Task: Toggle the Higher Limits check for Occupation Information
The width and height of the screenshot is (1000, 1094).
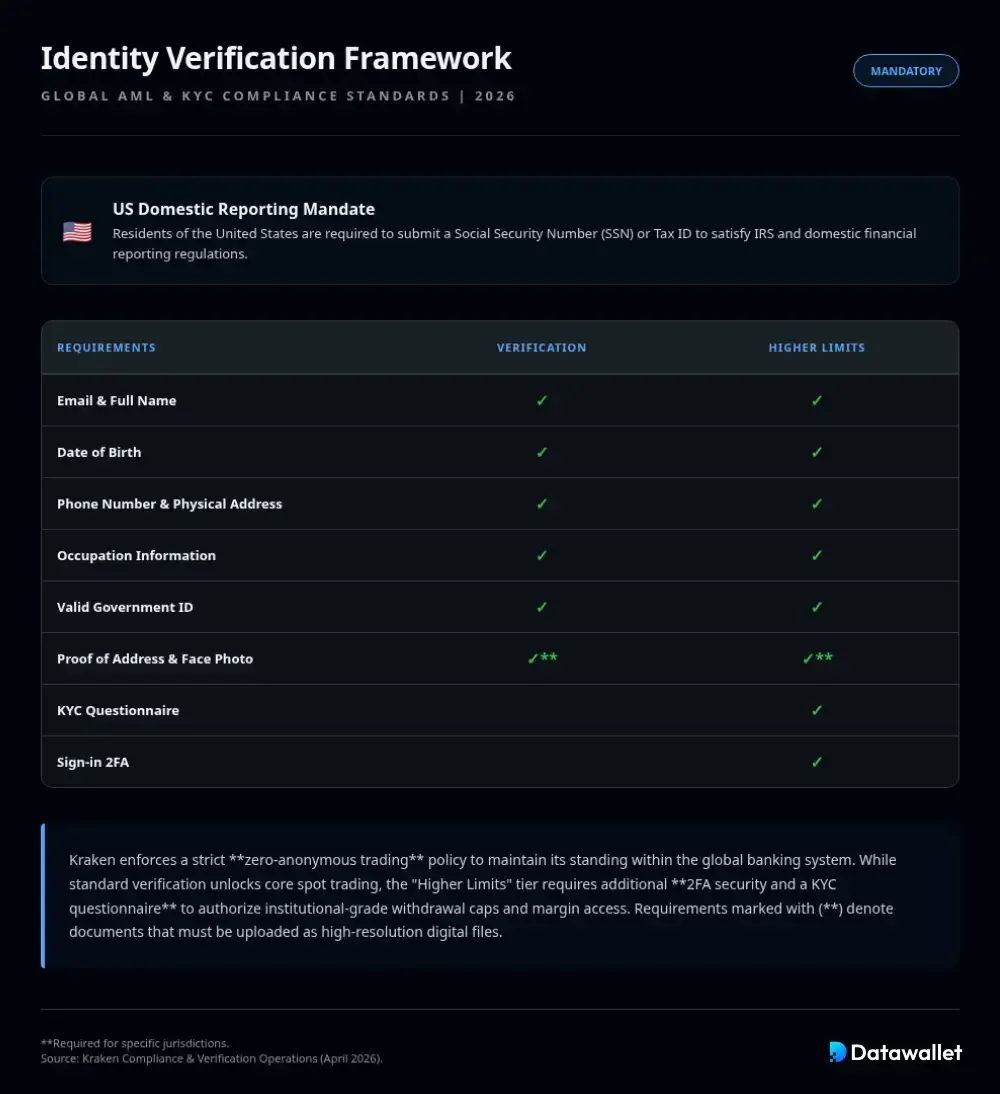Action: (816, 555)
